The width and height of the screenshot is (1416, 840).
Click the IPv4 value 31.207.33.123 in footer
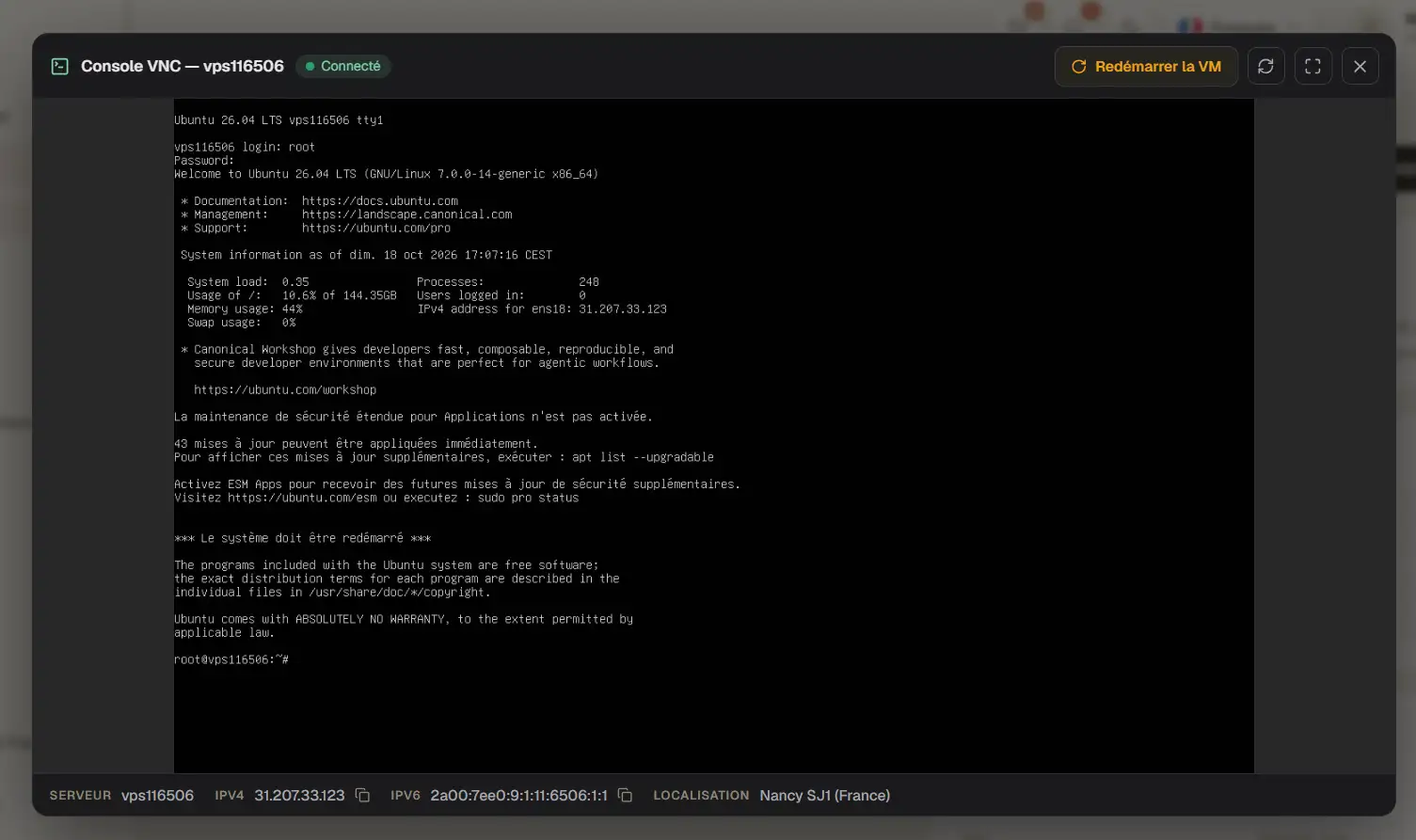point(299,795)
